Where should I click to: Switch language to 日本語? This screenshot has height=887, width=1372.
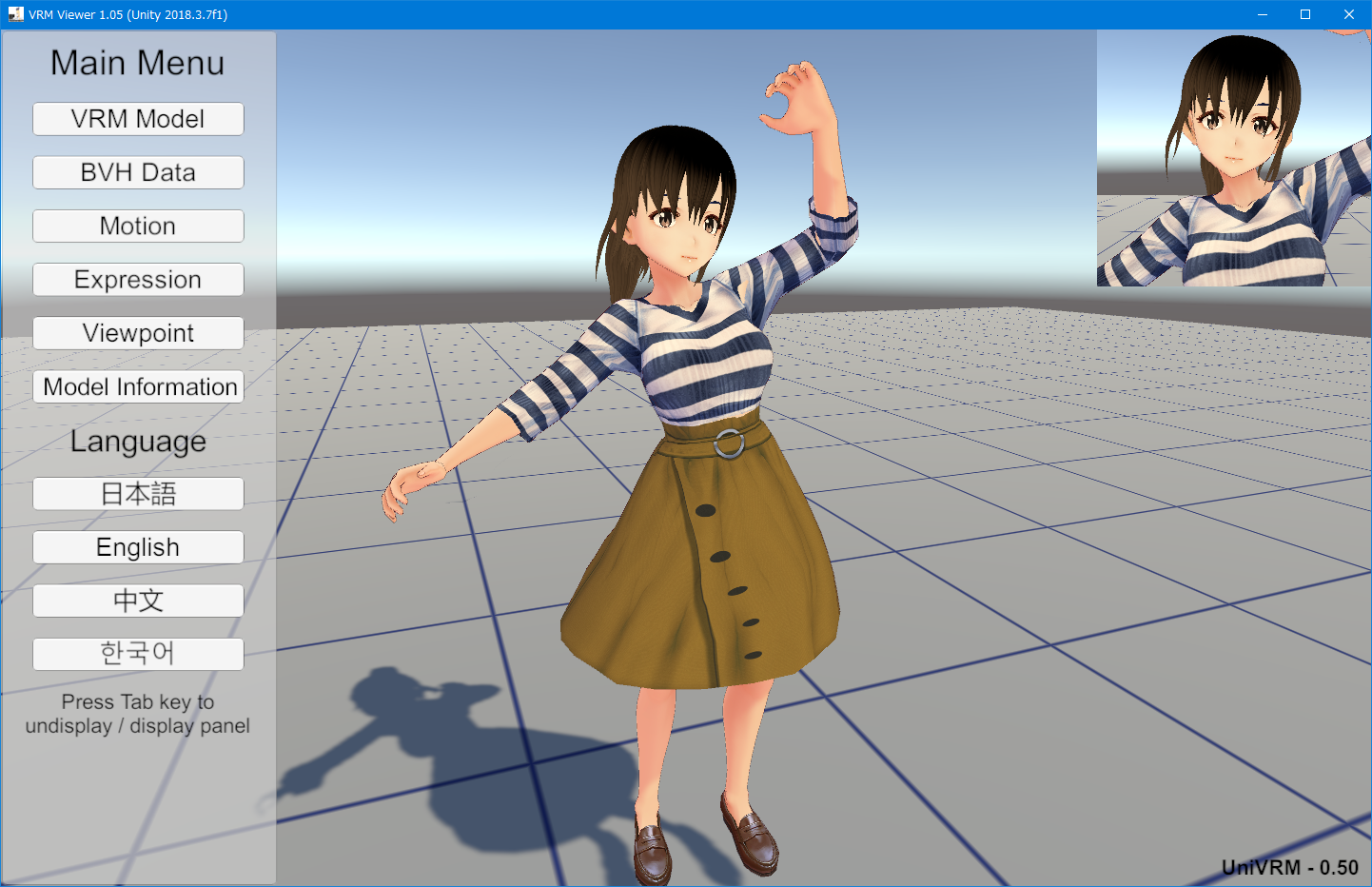click(138, 494)
